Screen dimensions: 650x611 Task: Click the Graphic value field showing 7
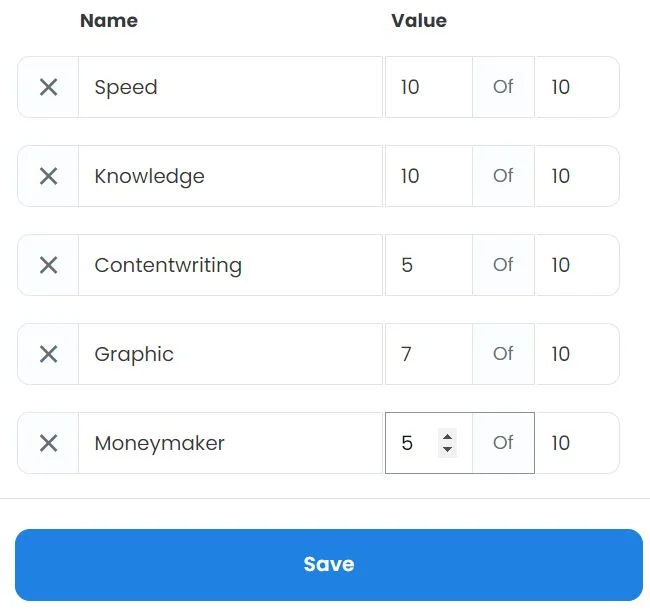(428, 354)
